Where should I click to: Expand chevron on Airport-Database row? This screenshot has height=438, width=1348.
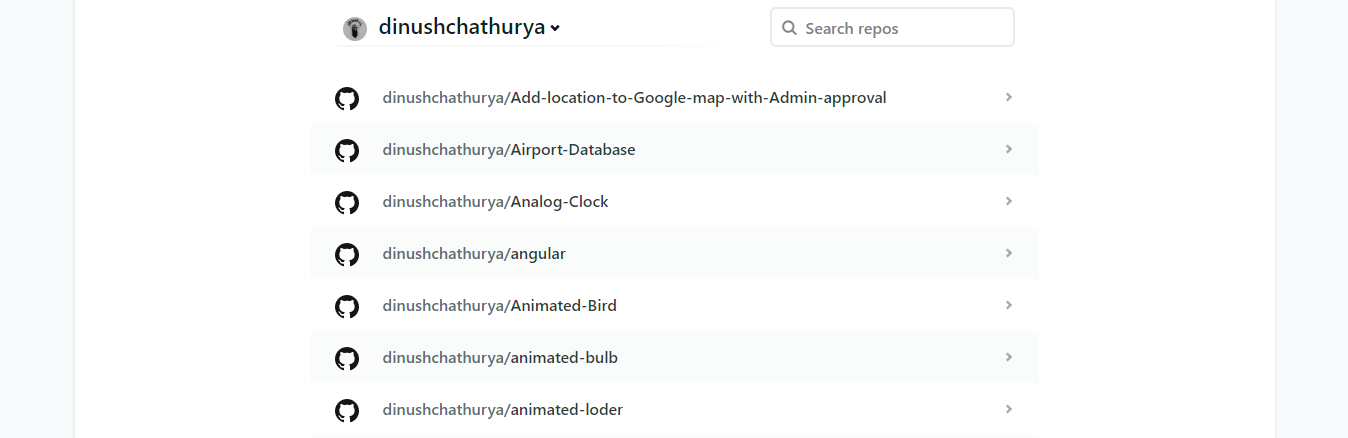pyautogui.click(x=1009, y=149)
